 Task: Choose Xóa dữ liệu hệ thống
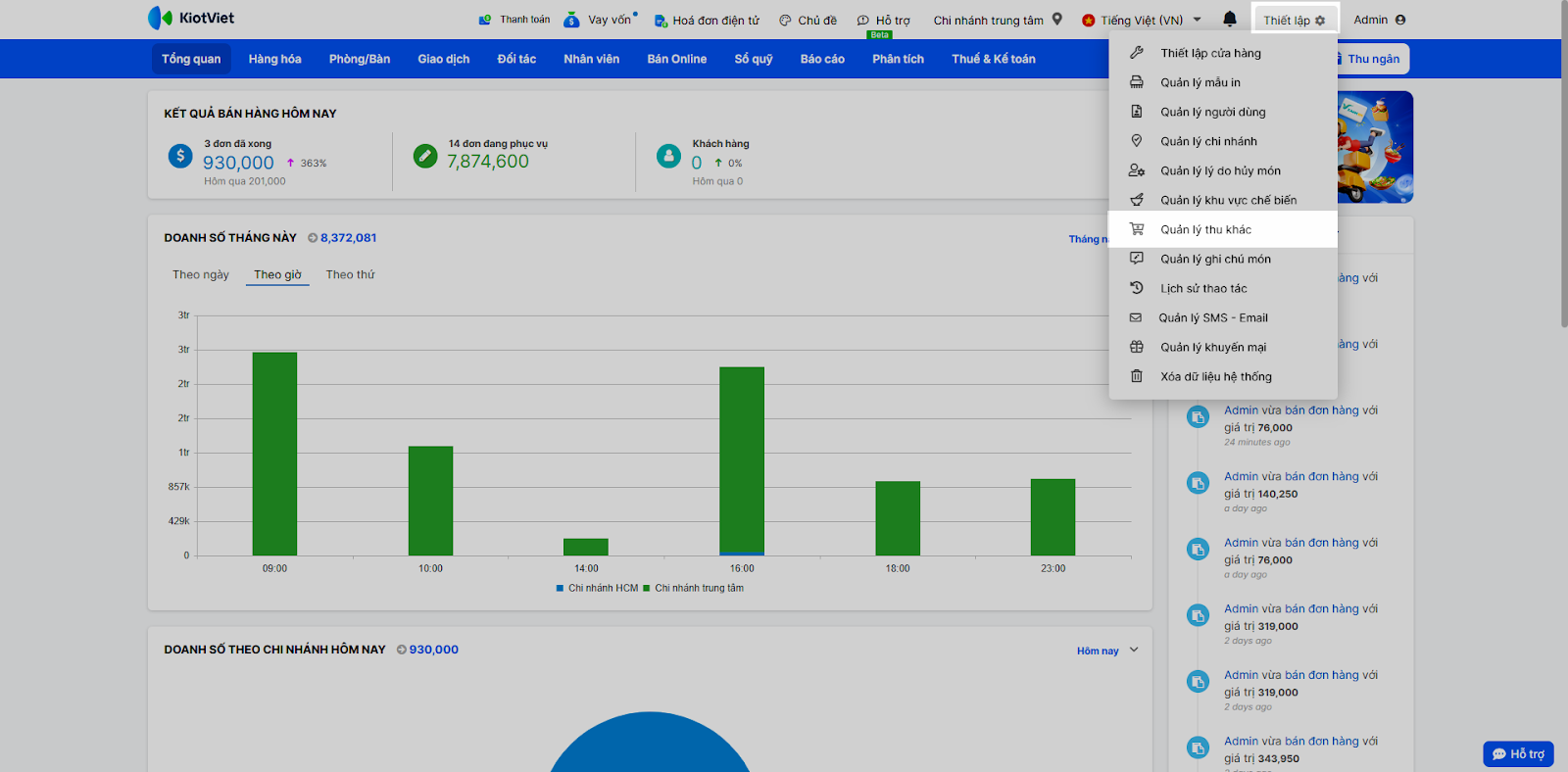1215,376
